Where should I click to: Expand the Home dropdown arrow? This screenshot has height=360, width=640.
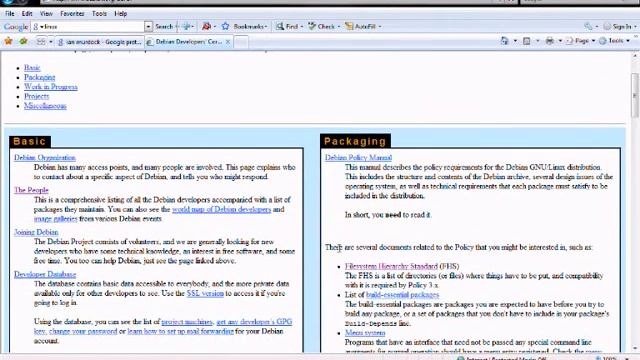pyautogui.click(x=515, y=41)
